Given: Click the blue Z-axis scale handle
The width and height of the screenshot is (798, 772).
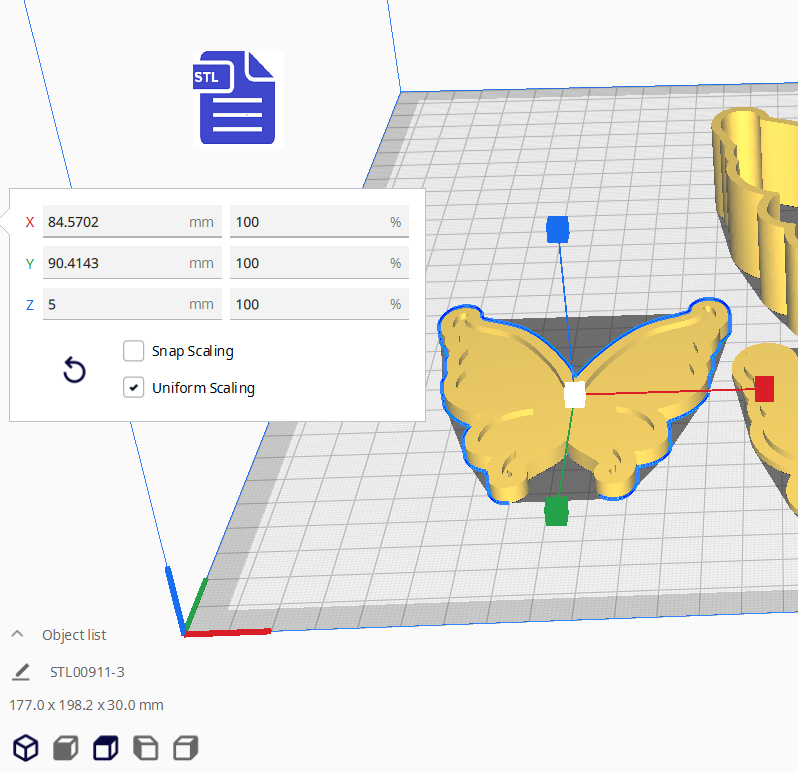Looking at the screenshot, I should 557,229.
